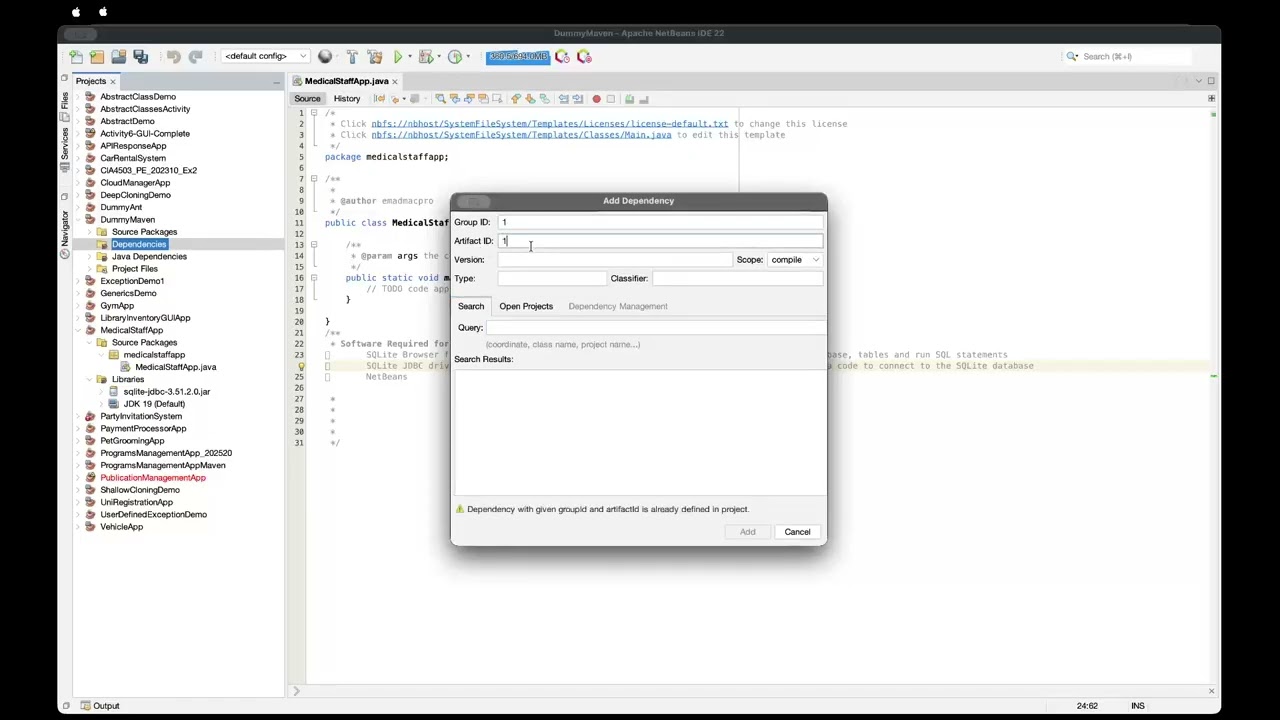The width and height of the screenshot is (1280, 720).
Task: Expand the sqlite-jdbc jar library node
Action: pyautogui.click(x=102, y=392)
